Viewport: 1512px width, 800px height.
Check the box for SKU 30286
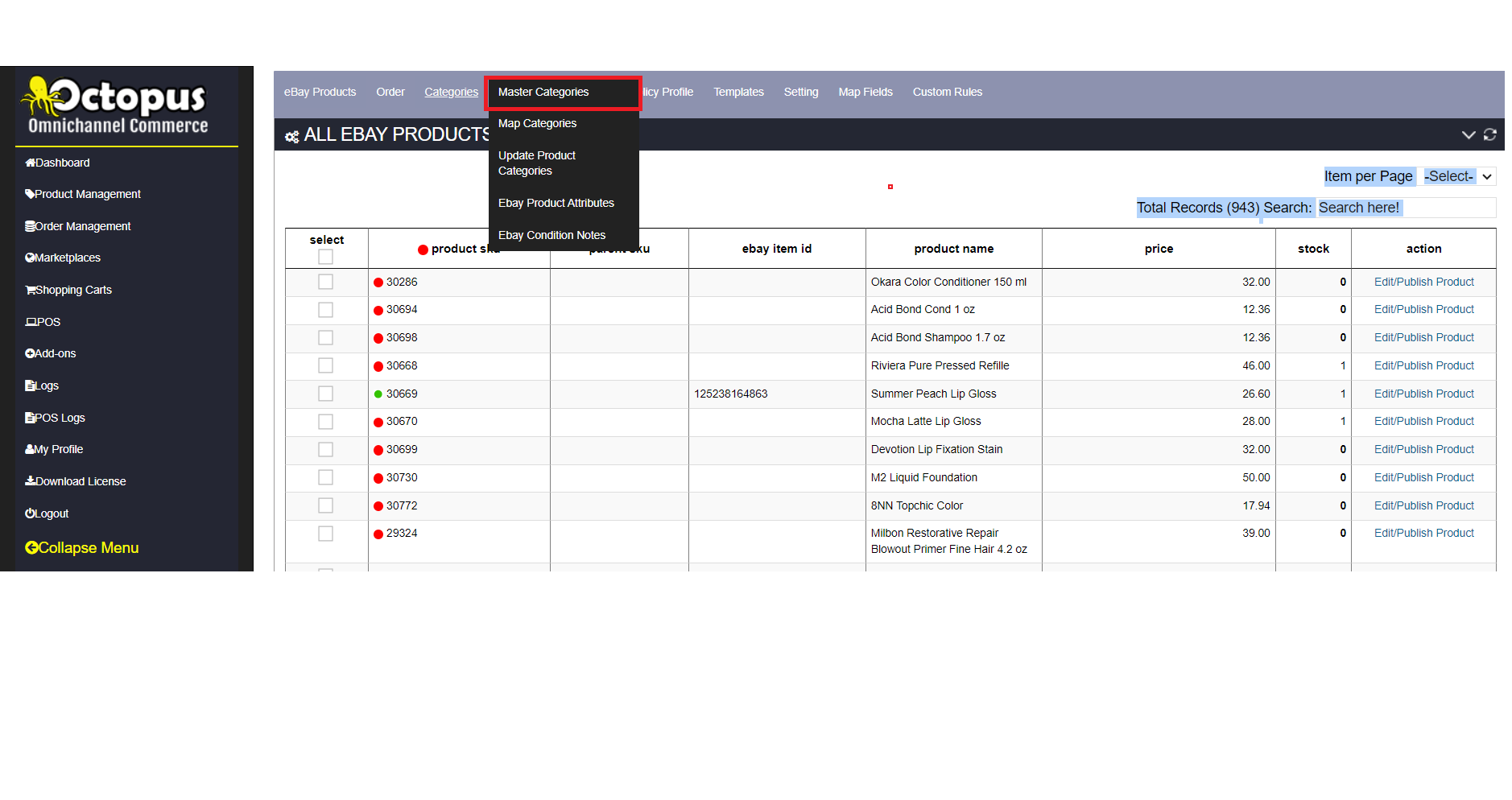[325, 282]
